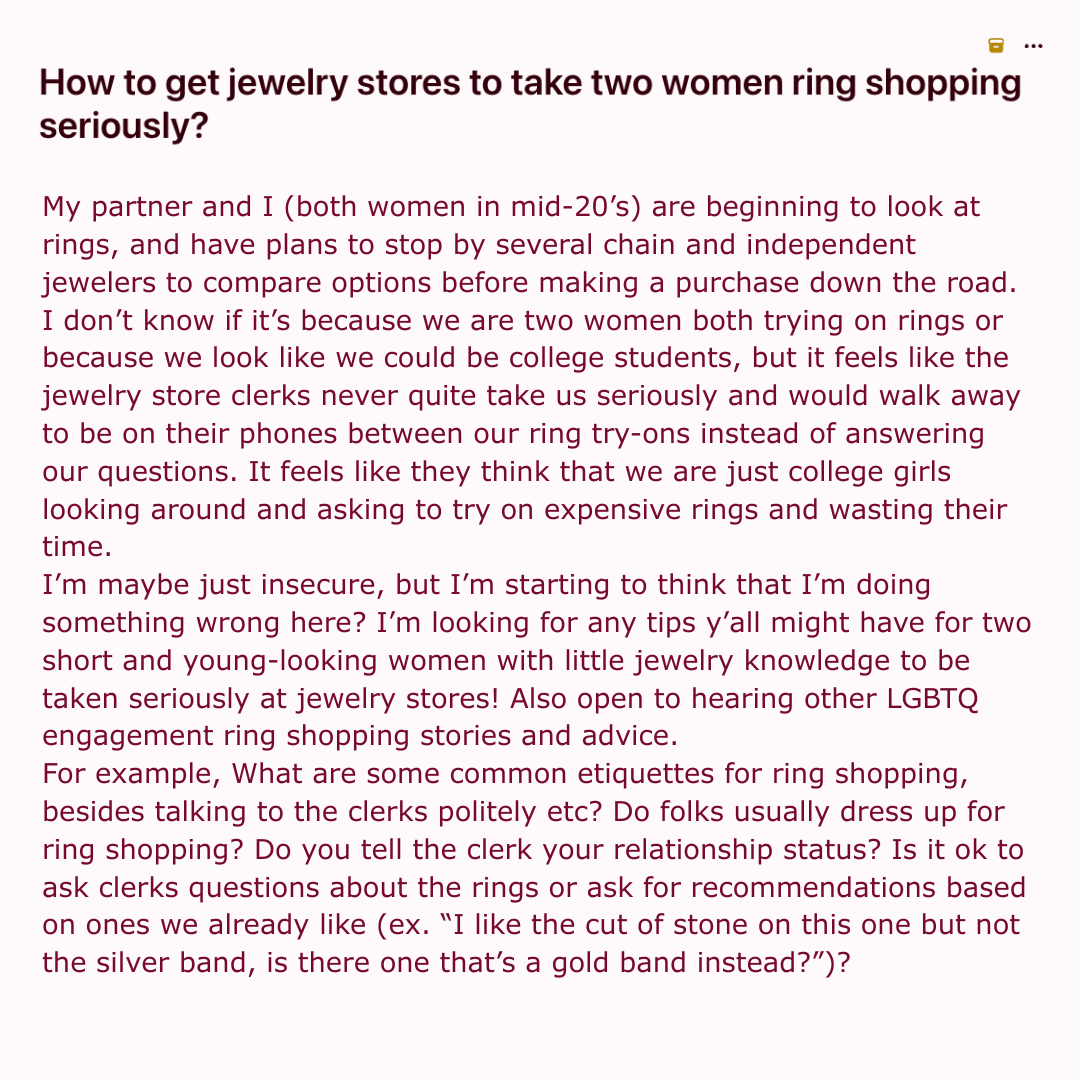
Task: Click the word "seriously?" in the title
Action: click(123, 128)
